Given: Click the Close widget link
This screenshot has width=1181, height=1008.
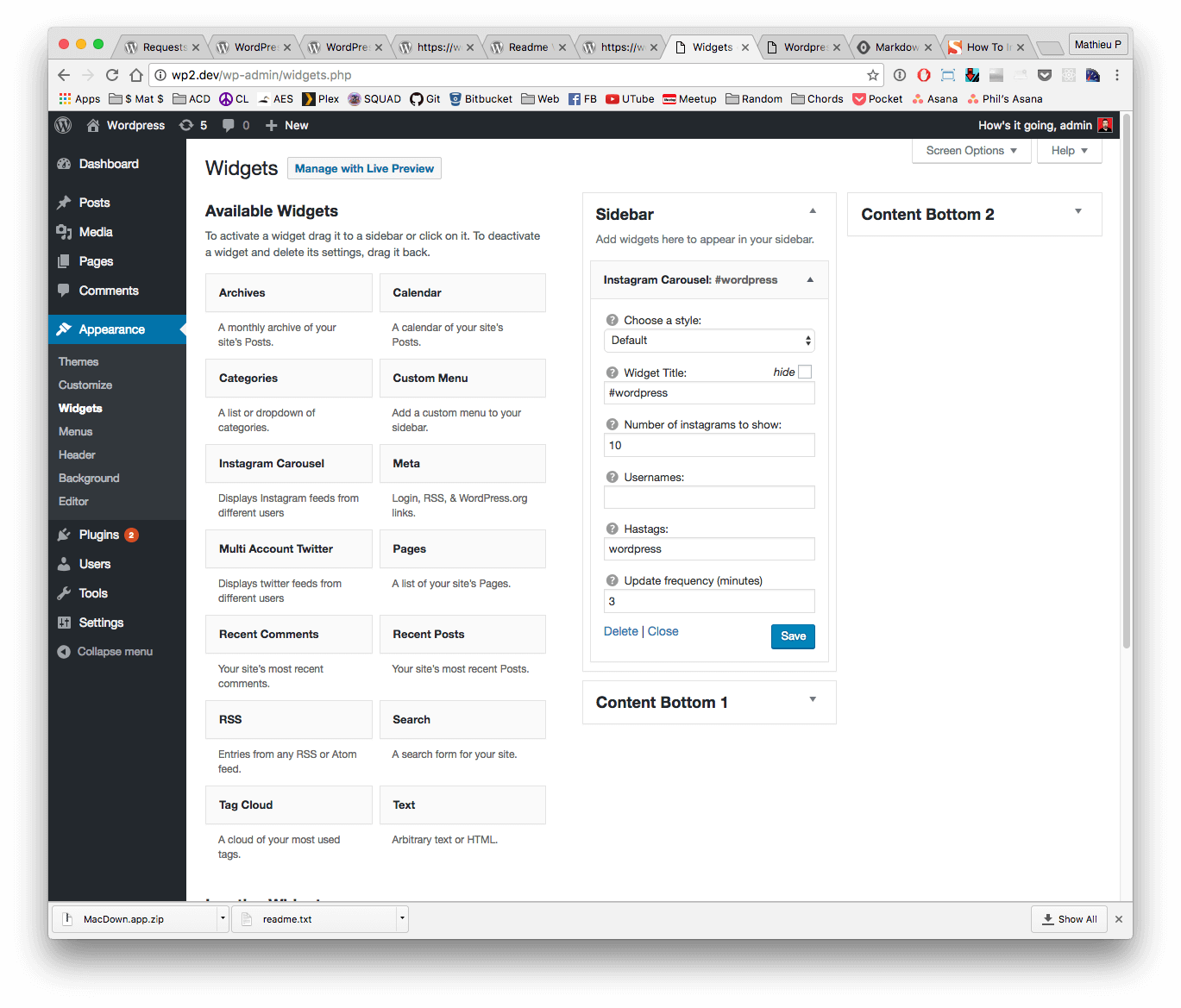Looking at the screenshot, I should pos(663,631).
